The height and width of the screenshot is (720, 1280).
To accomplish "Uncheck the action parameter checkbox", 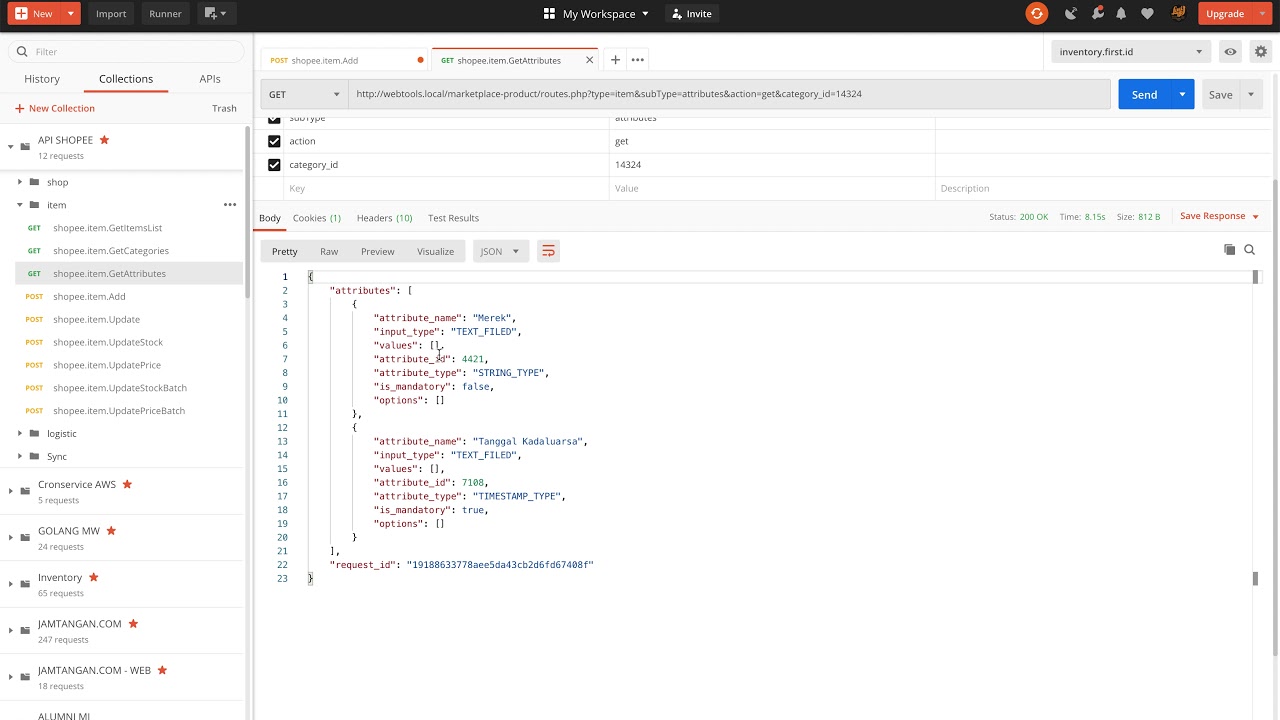I will 274,141.
